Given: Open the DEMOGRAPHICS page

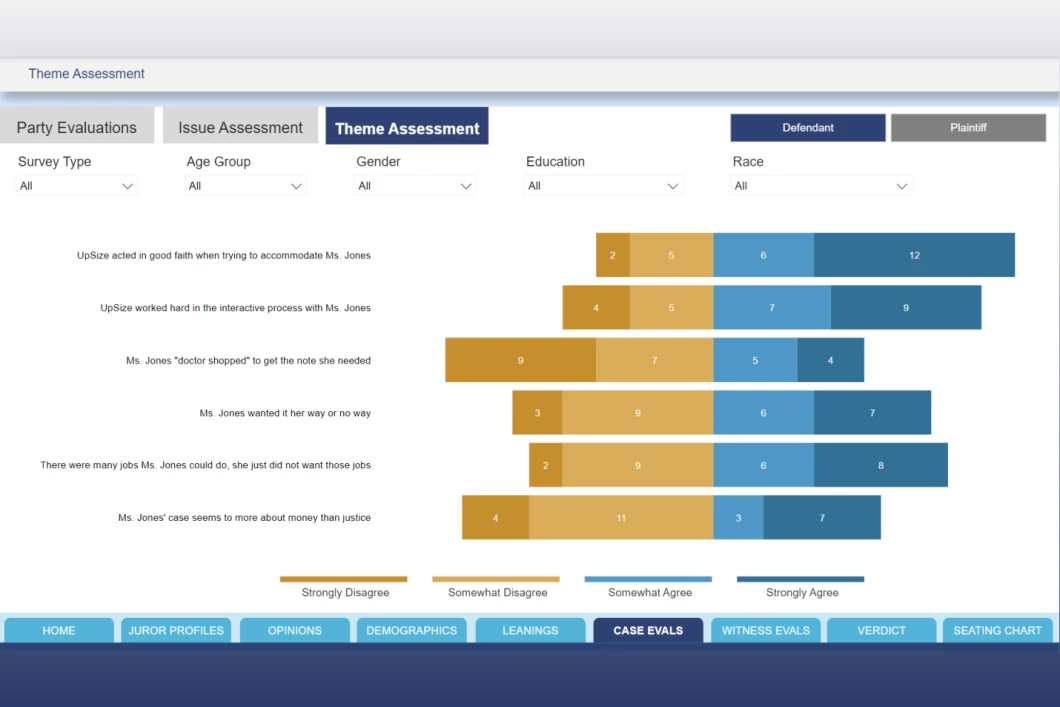Looking at the screenshot, I should tap(412, 630).
